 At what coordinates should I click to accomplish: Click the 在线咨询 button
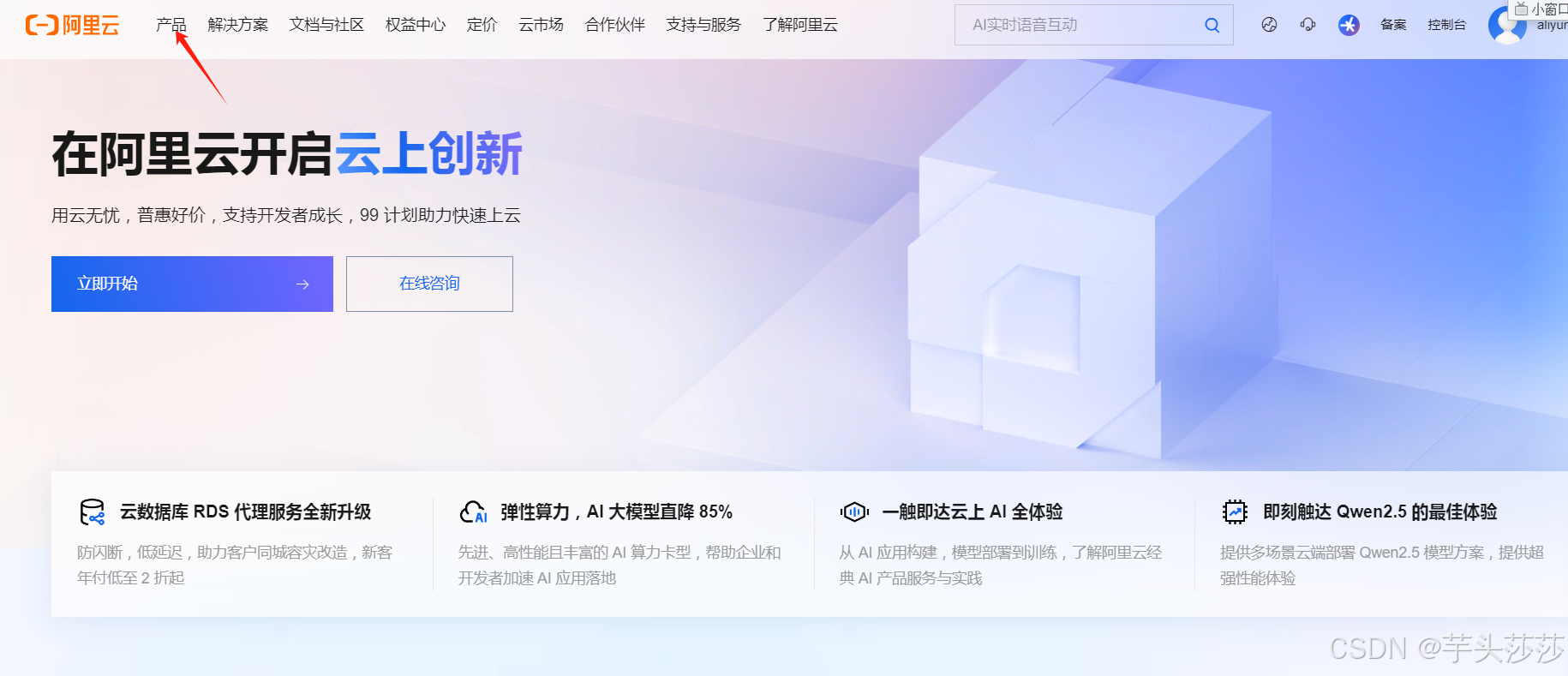pos(429,284)
